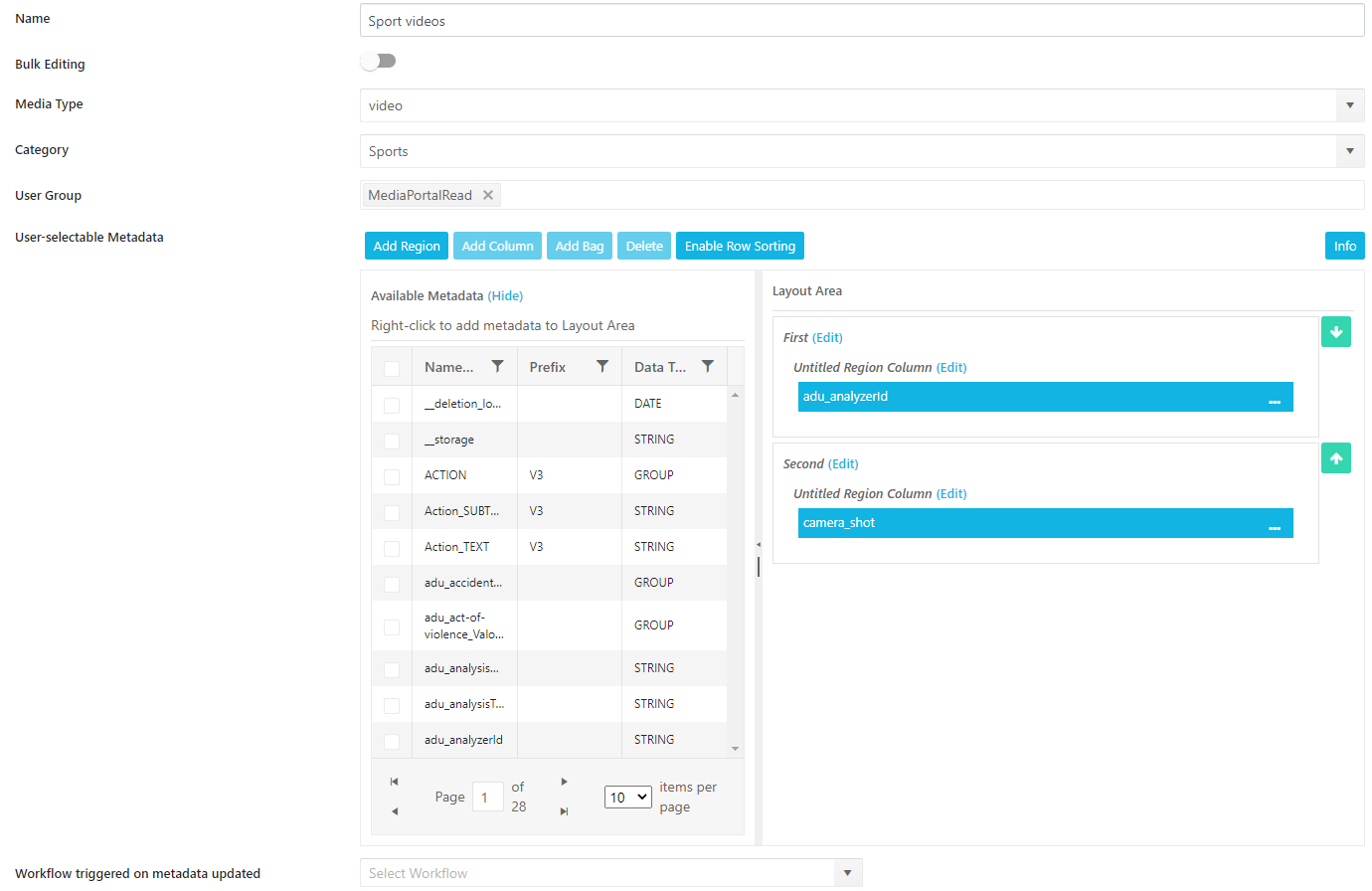1372x891 pixels.
Task: Toggle the Bulk Editing switch
Action: (x=378, y=62)
